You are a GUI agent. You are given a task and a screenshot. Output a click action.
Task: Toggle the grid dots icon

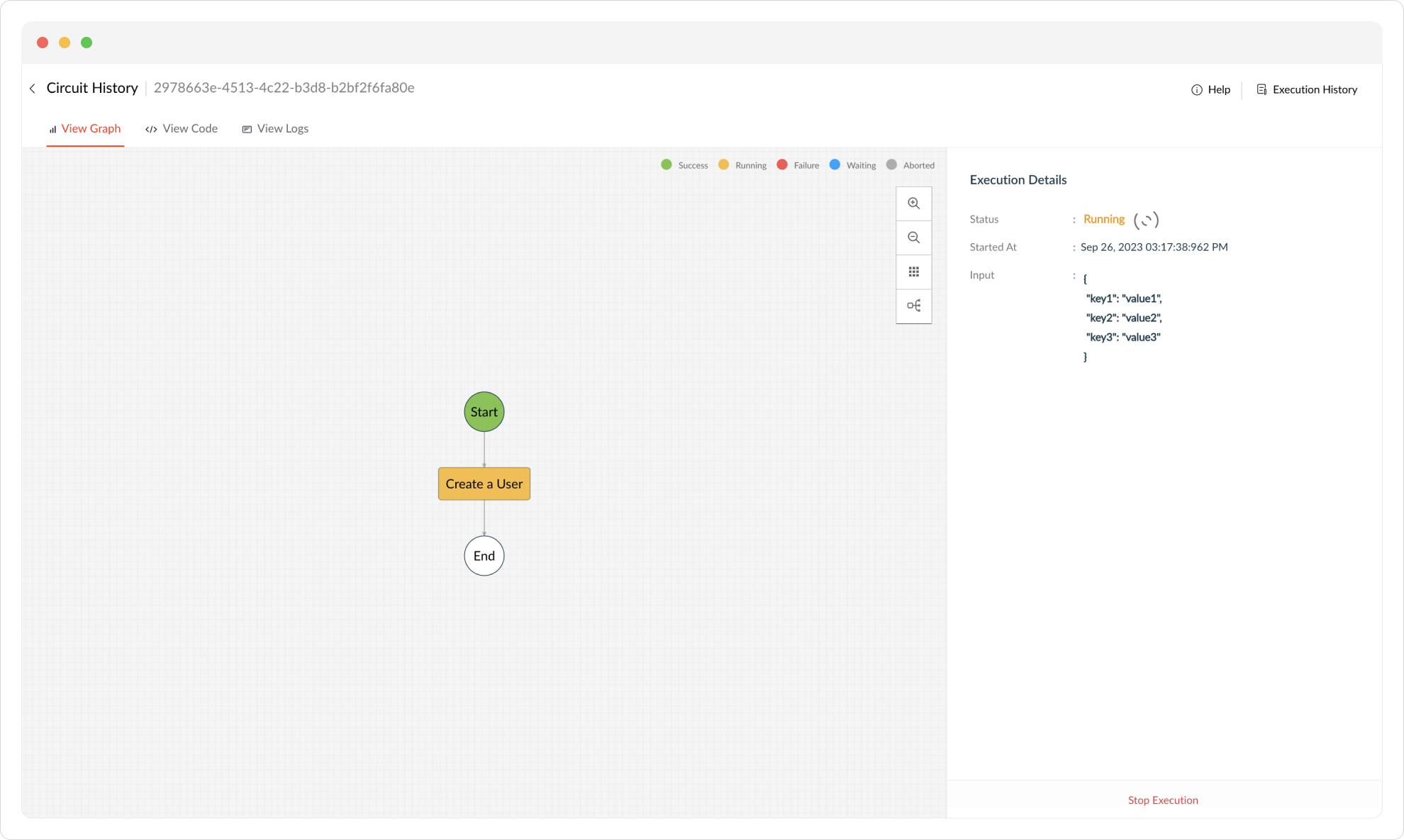tap(913, 271)
